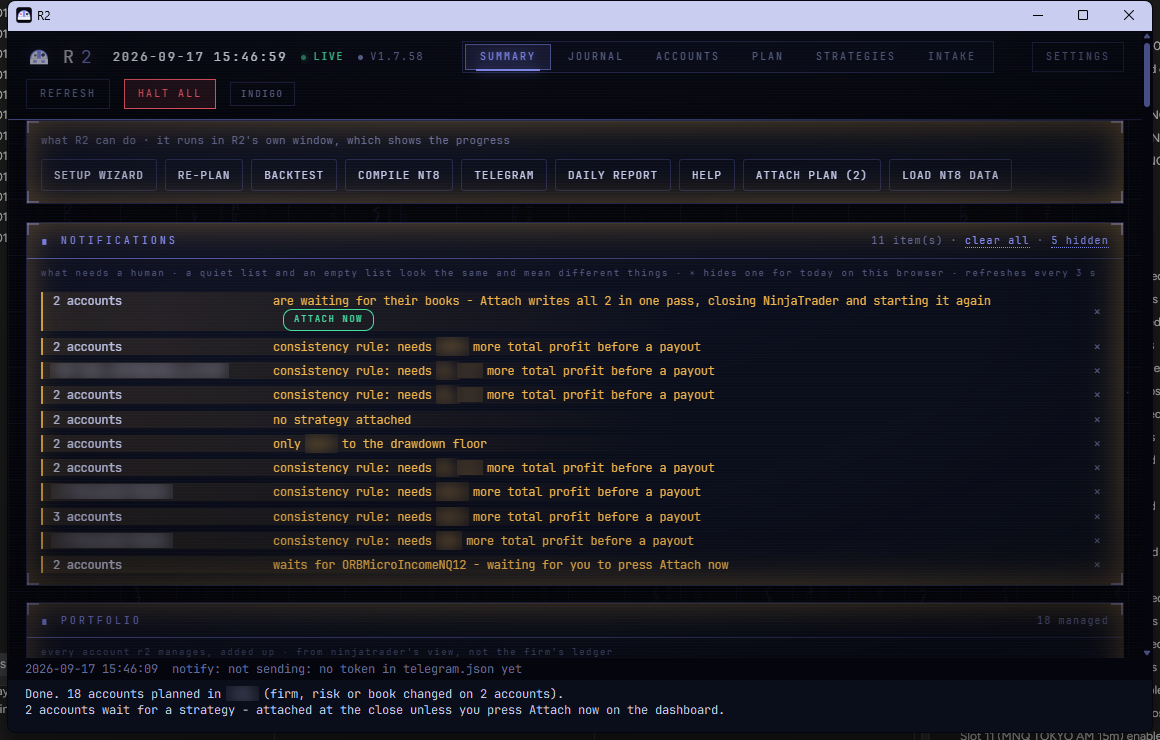Click Attach Plan (2)

[812, 175]
